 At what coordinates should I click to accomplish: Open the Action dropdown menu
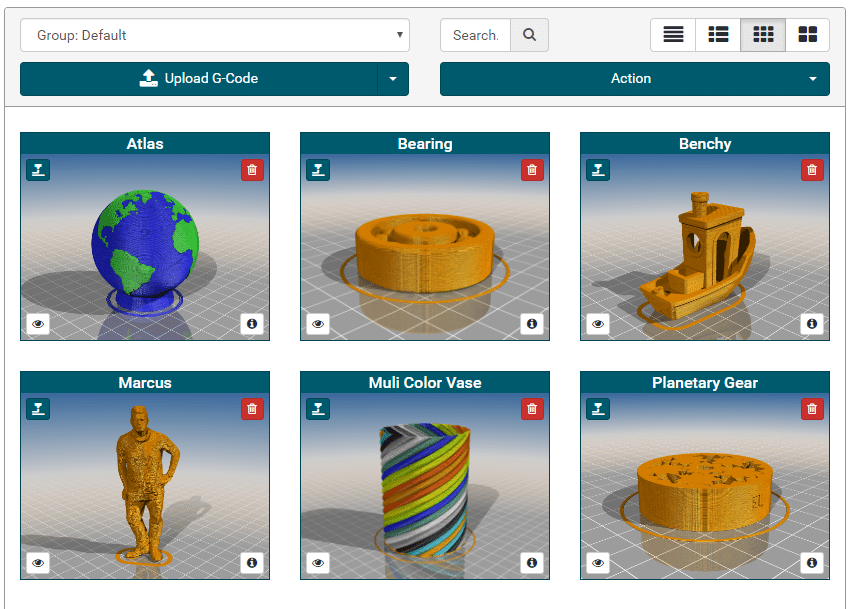(635, 79)
